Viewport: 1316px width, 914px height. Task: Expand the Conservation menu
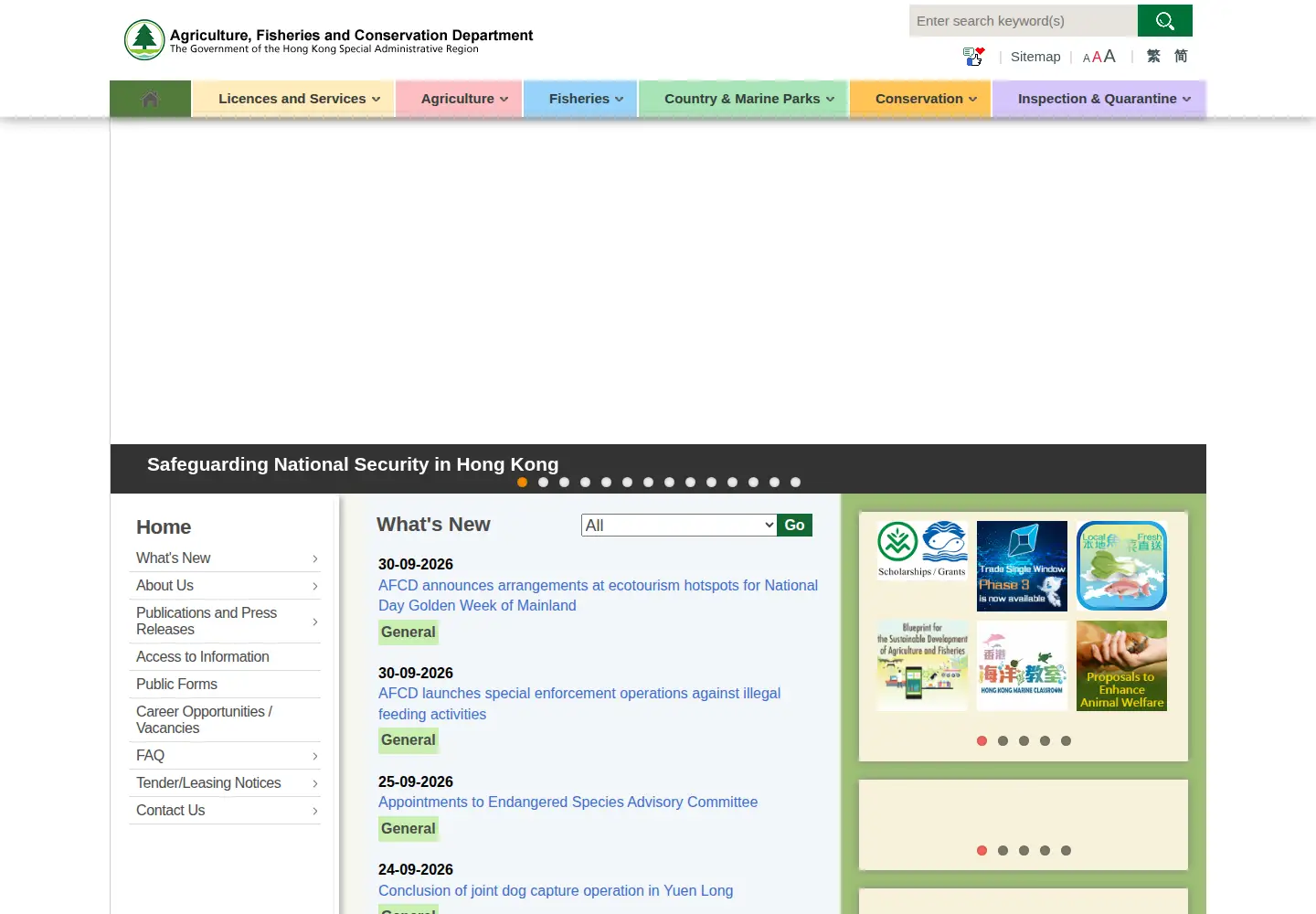pos(920,99)
